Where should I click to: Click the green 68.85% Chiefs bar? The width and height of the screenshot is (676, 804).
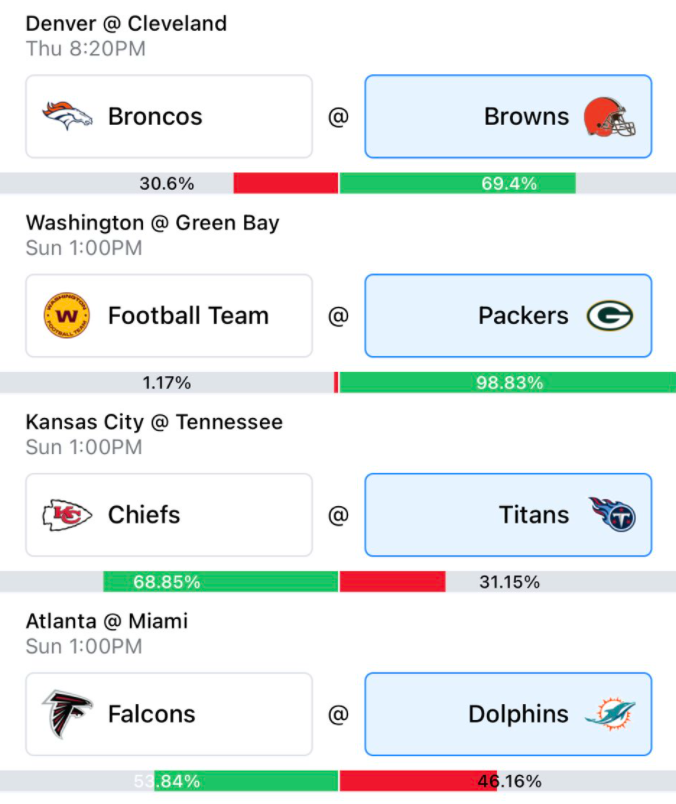[x=221, y=581]
